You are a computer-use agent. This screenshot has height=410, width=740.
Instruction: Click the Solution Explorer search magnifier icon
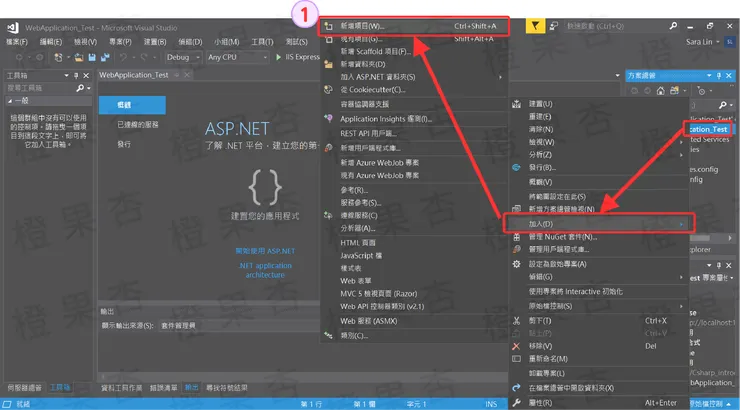(723, 105)
